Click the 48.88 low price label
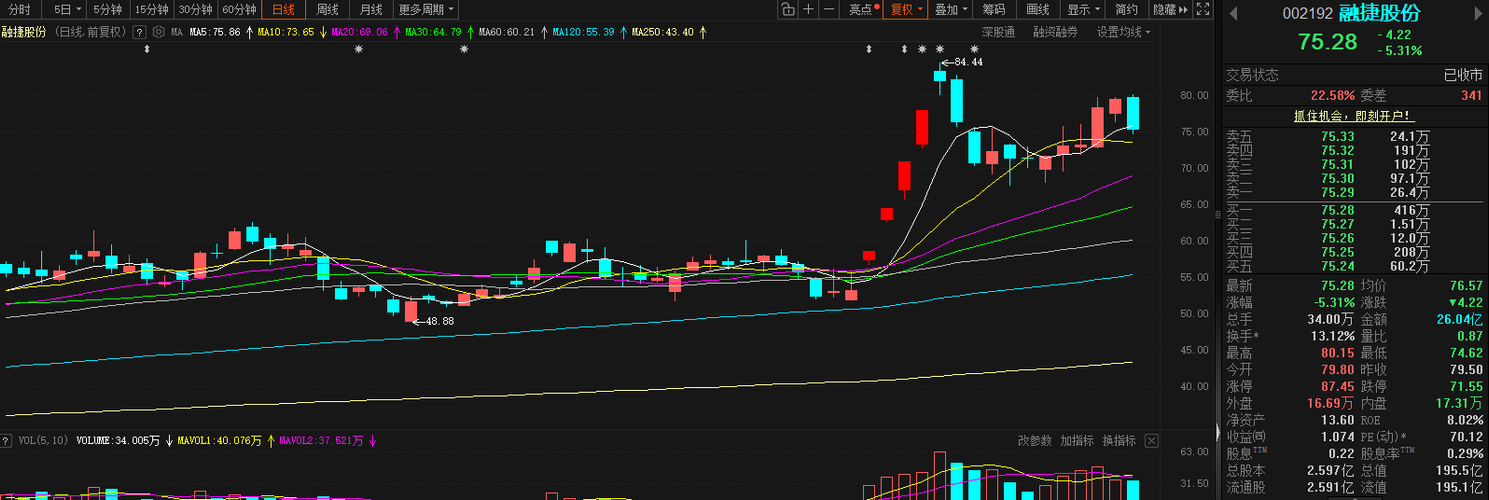Image resolution: width=1489 pixels, height=500 pixels. (x=440, y=321)
